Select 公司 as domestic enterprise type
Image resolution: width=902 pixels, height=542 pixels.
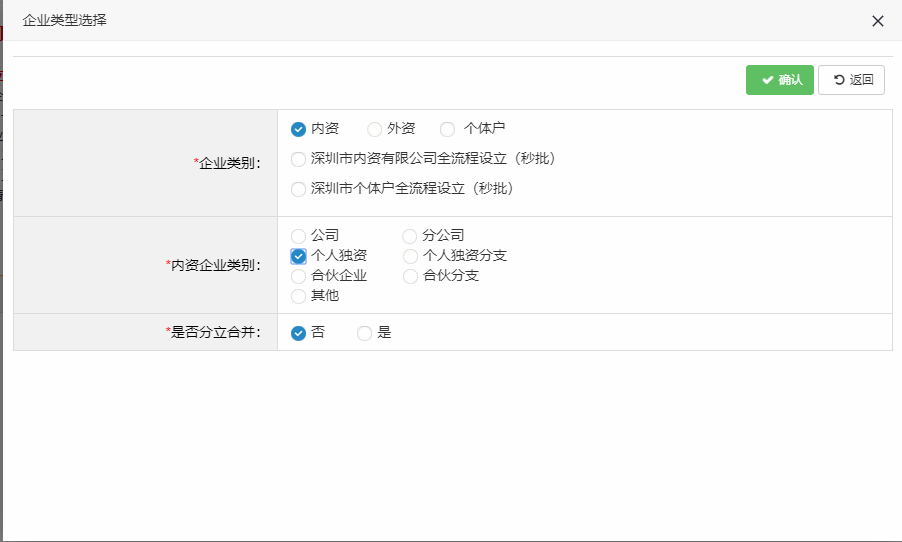point(298,236)
